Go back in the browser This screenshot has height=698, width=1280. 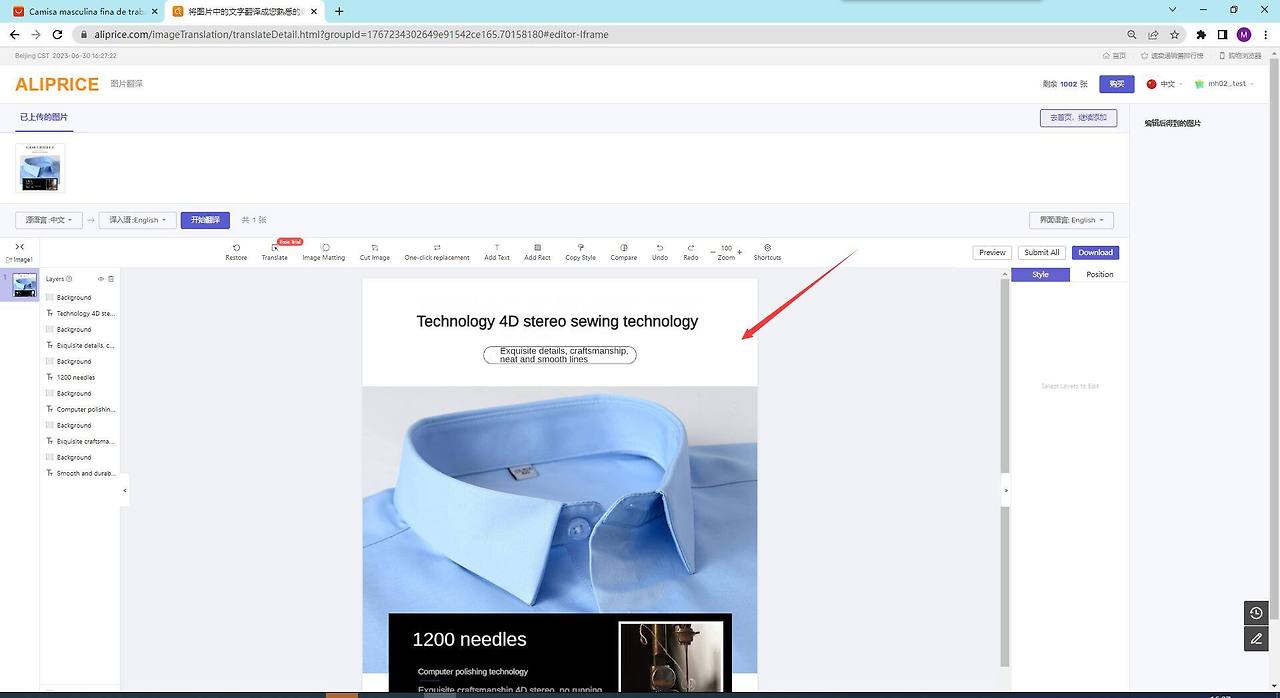point(14,34)
